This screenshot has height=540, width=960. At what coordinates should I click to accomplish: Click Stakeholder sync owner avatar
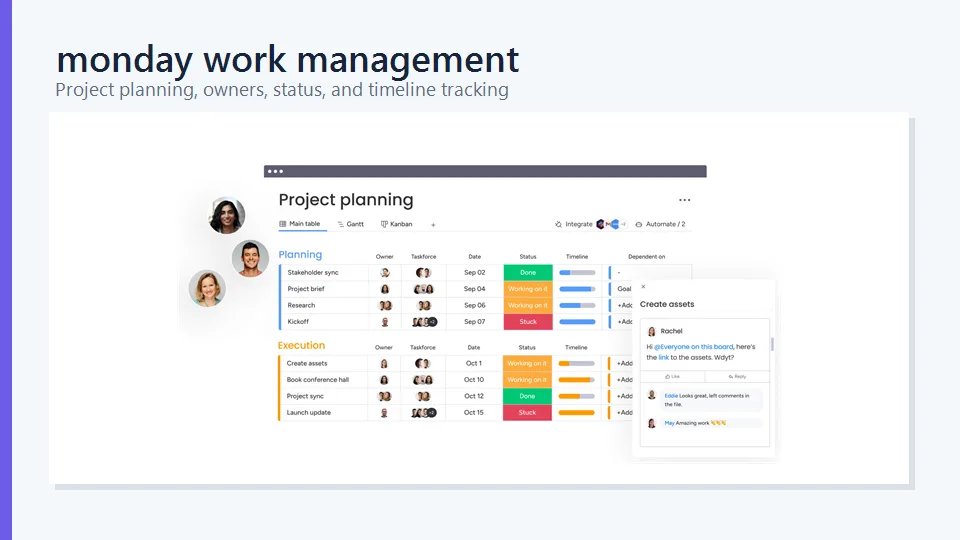click(384, 272)
